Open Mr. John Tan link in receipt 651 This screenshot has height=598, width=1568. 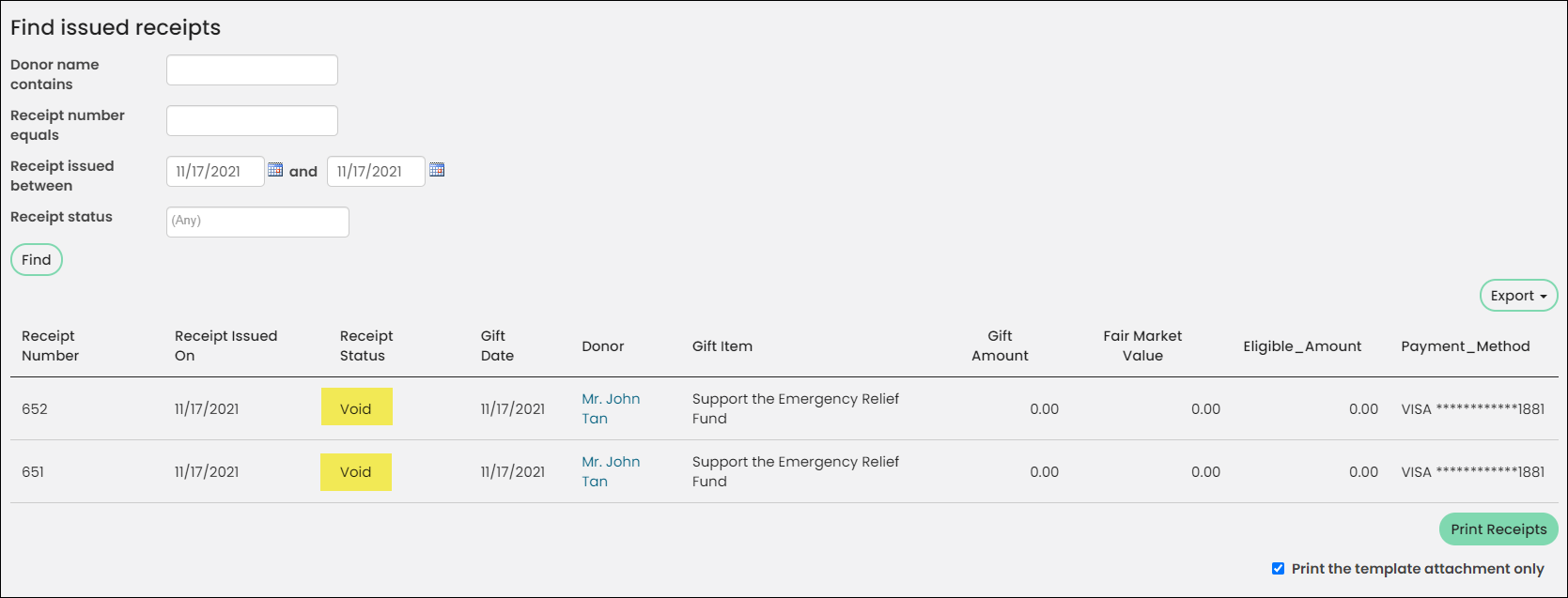(611, 471)
